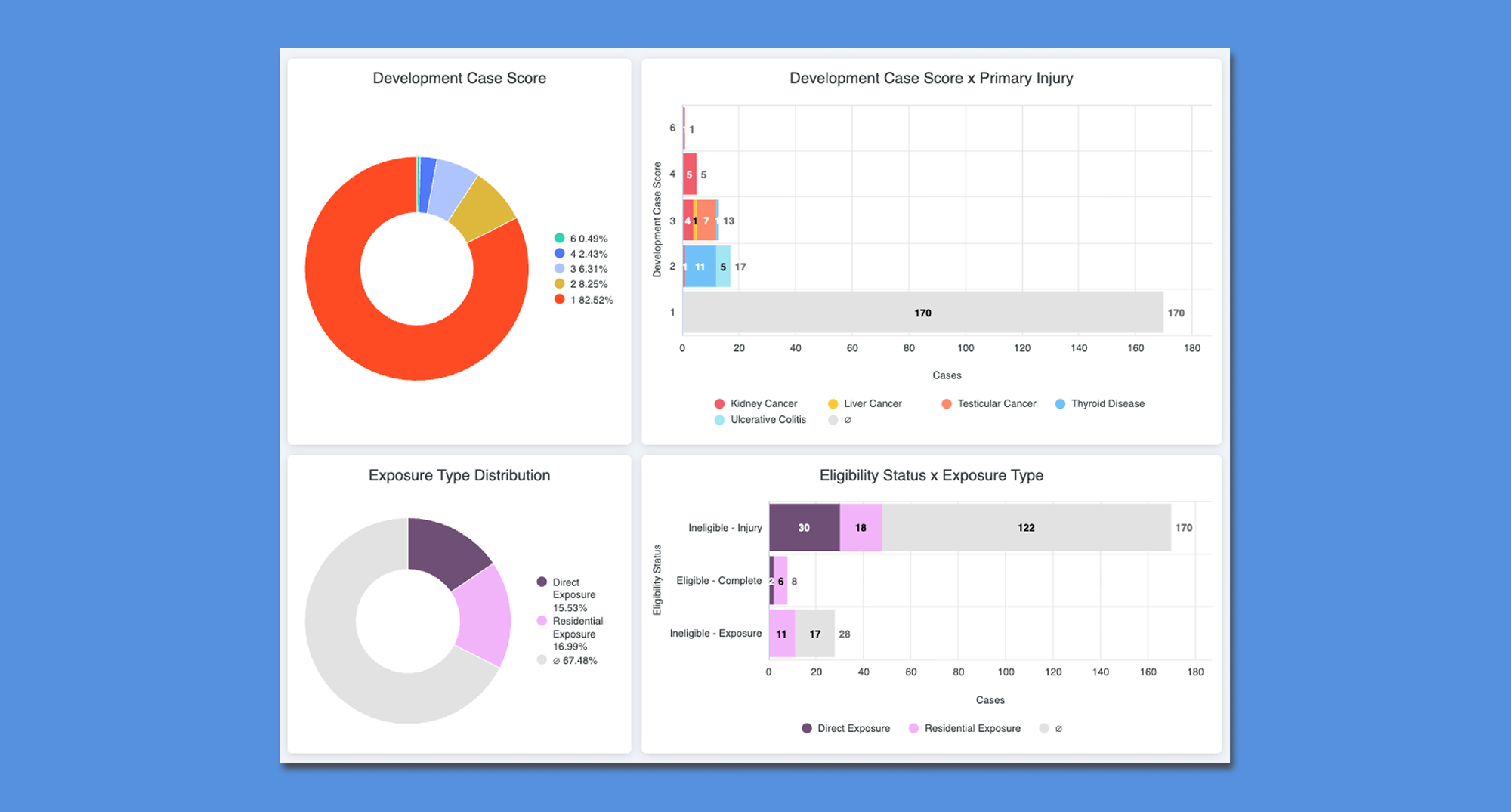The width and height of the screenshot is (1511, 812).
Task: Click the Development Case Score chart title
Action: click(x=459, y=78)
